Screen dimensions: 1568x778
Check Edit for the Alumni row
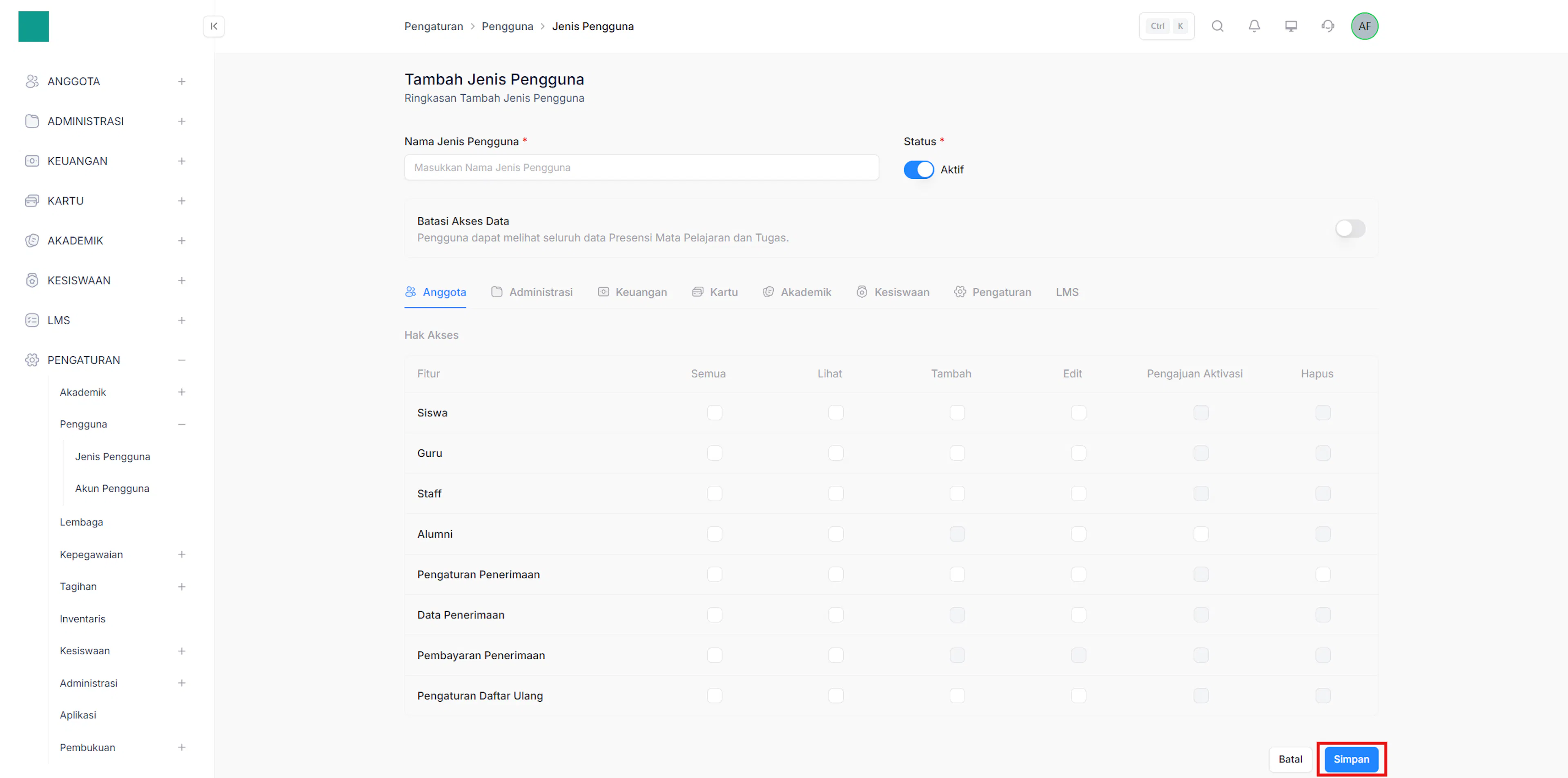pyautogui.click(x=1078, y=534)
